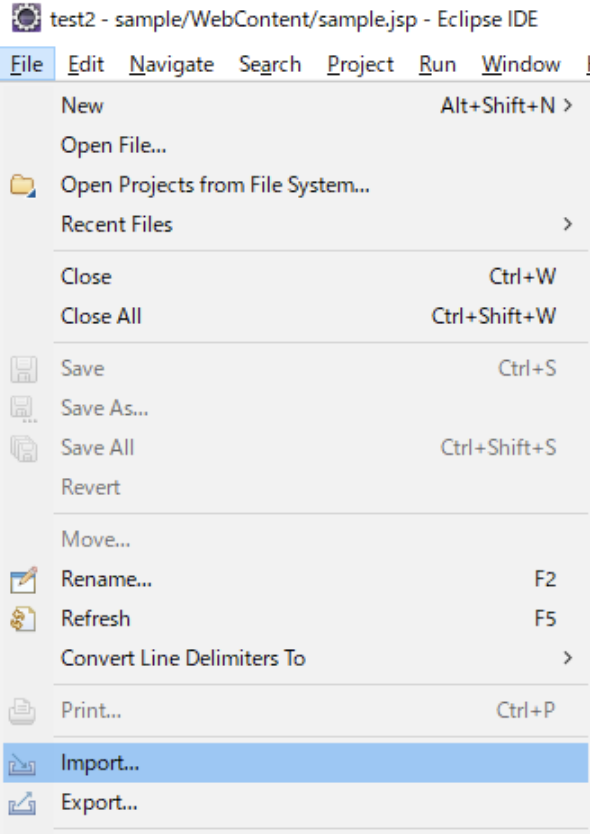This screenshot has width=590, height=834.
Task: Expand Convert Line Delimiters To submenu
Action: [x=568, y=658]
